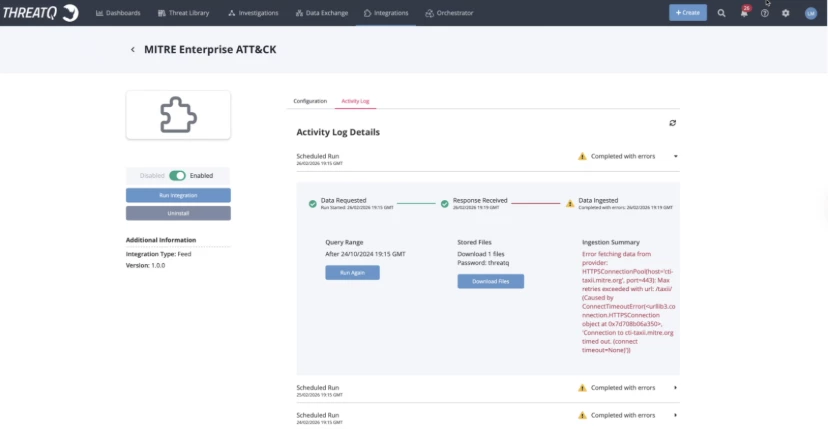Screen dimensions: 828x430
Task: Click the Download Files button
Action: coord(491,282)
